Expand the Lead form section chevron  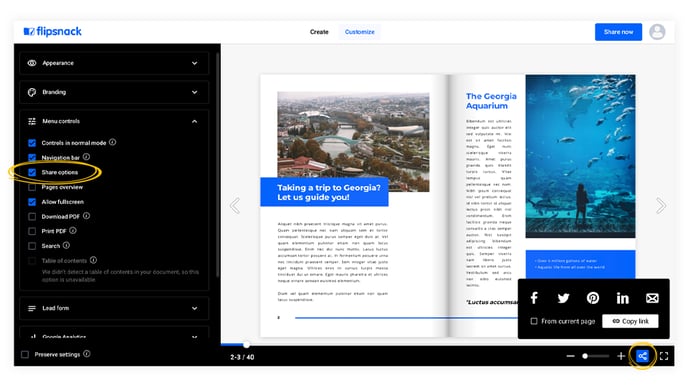(x=194, y=308)
